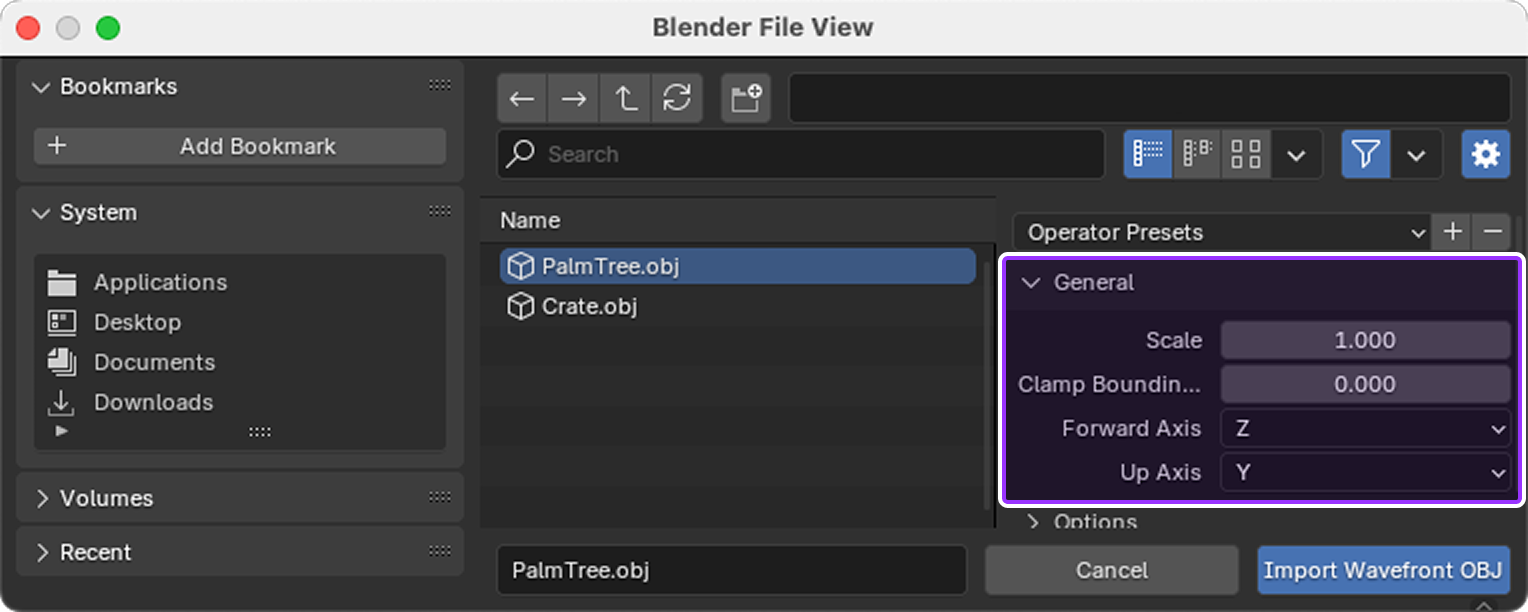Click the Volumes panel drag grip
This screenshot has height=612, width=1528.
(440, 497)
